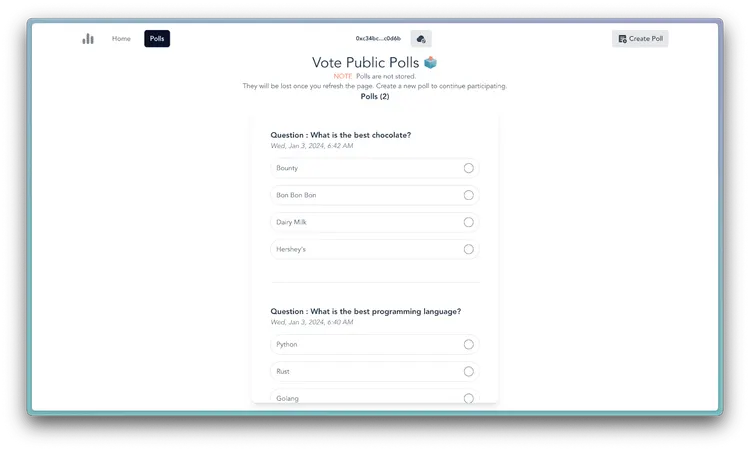Click the Create Poll button
This screenshot has width=750, height=451.
pos(640,39)
